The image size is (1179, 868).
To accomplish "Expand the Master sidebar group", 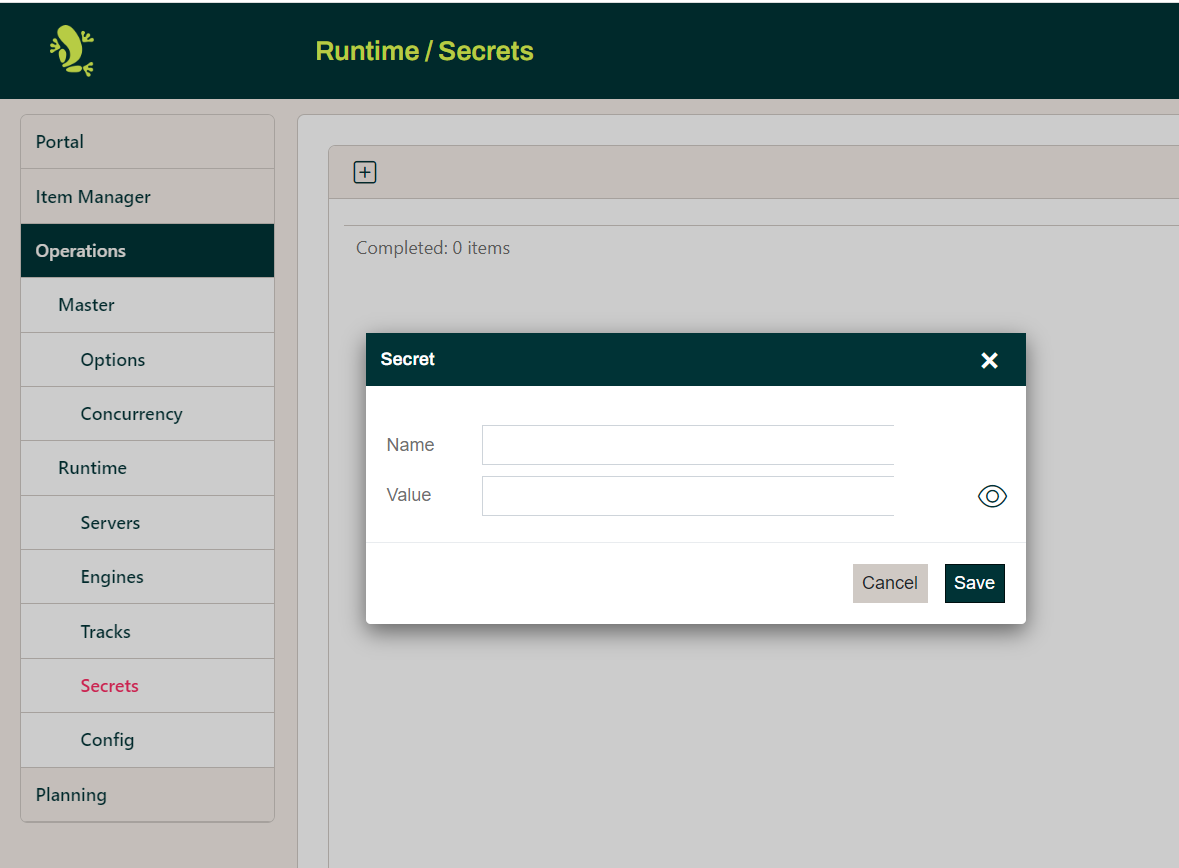I will 86,305.
